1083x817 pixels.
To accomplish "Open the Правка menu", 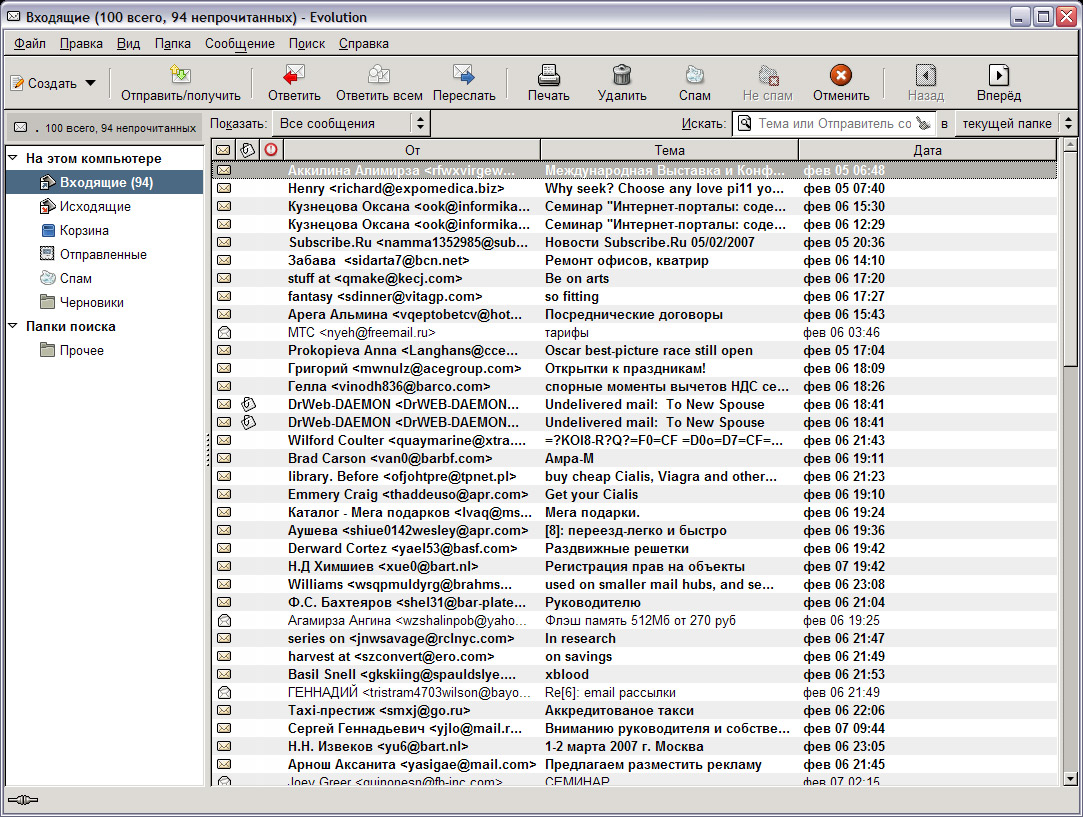I will [x=82, y=44].
